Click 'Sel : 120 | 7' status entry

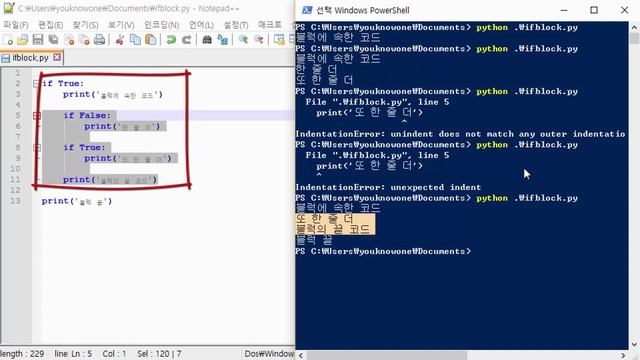pos(159,353)
